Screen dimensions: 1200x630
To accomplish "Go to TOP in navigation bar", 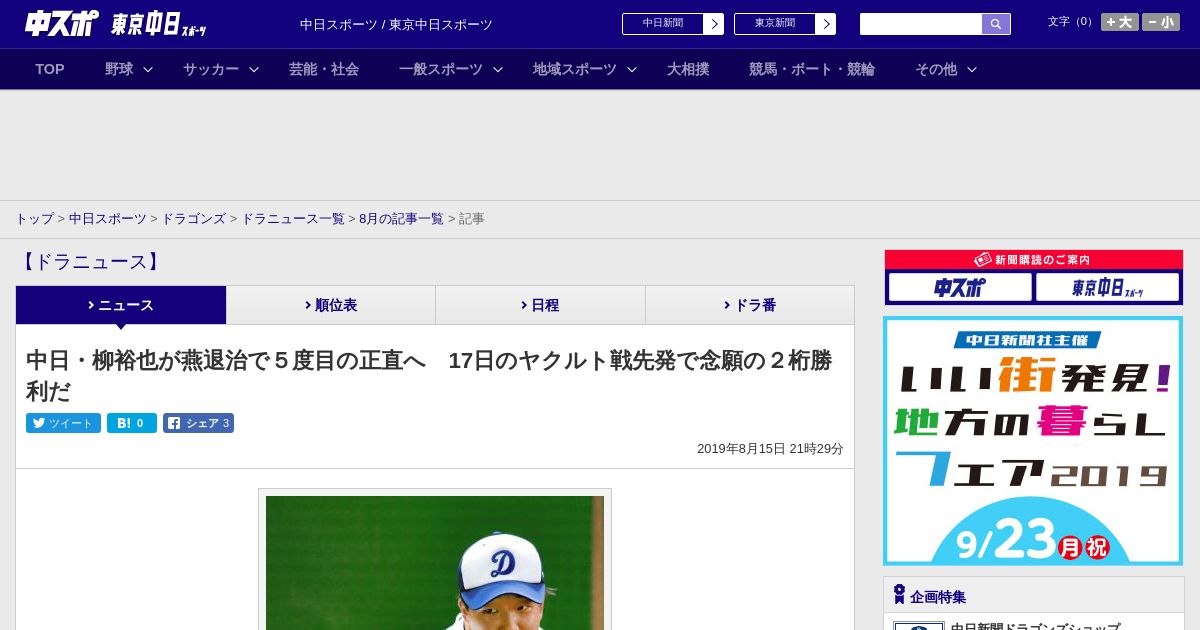I will pos(50,69).
